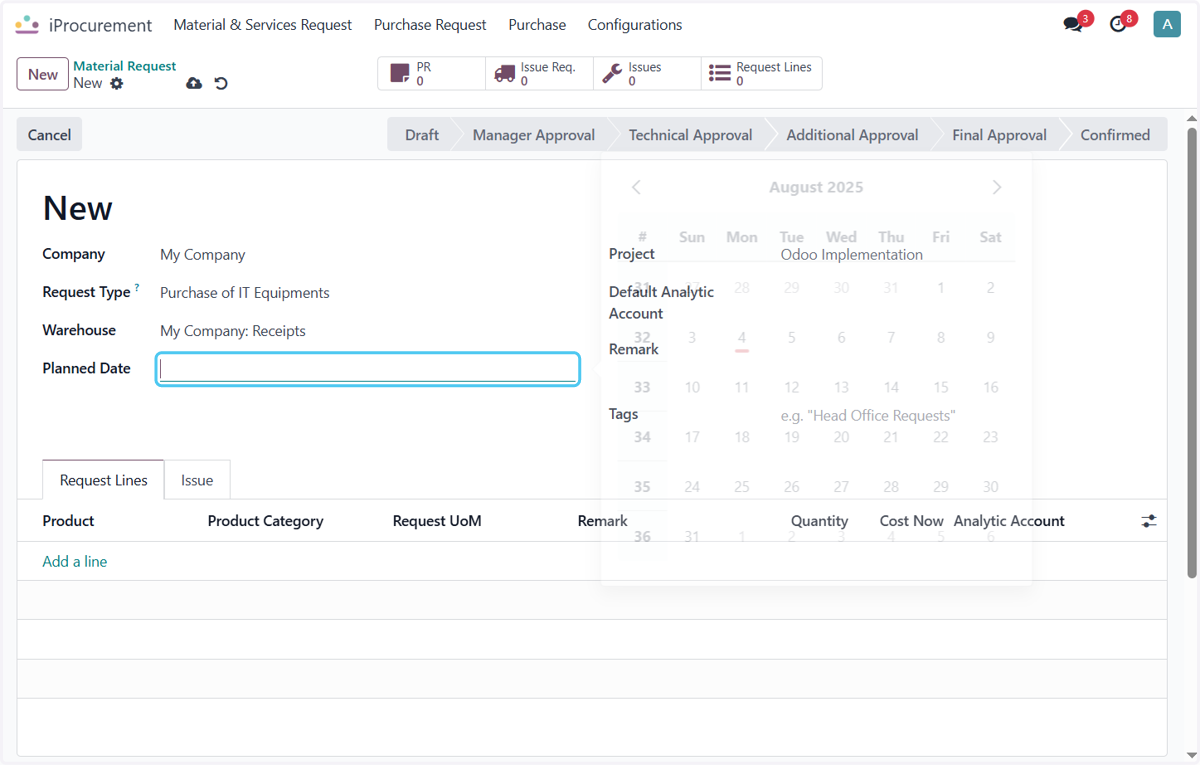Open the Request Lines list button

click(761, 74)
